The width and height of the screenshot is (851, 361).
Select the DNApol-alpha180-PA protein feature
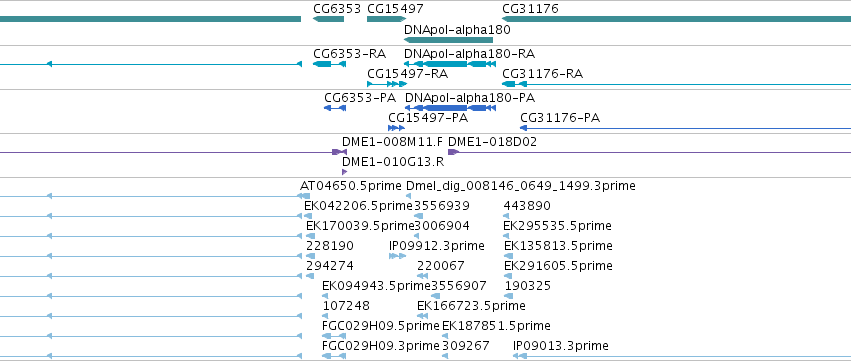450,108
